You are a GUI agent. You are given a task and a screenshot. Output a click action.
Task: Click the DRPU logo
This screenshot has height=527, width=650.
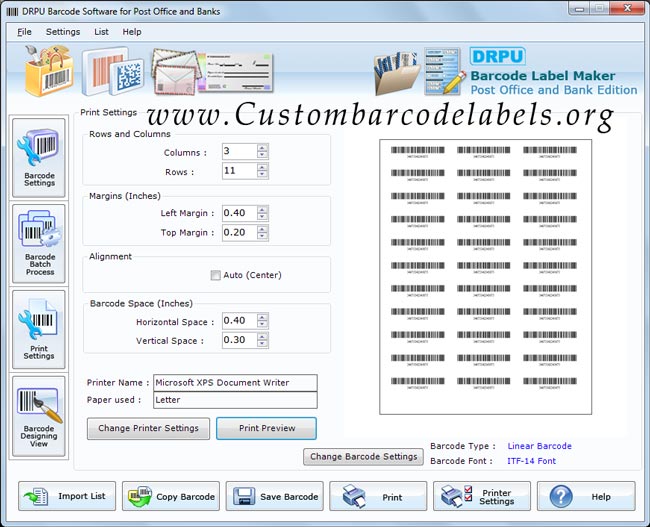tap(497, 56)
